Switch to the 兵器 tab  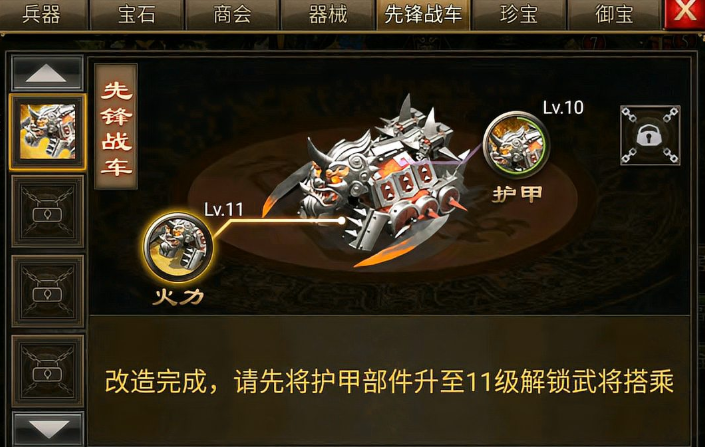click(42, 15)
